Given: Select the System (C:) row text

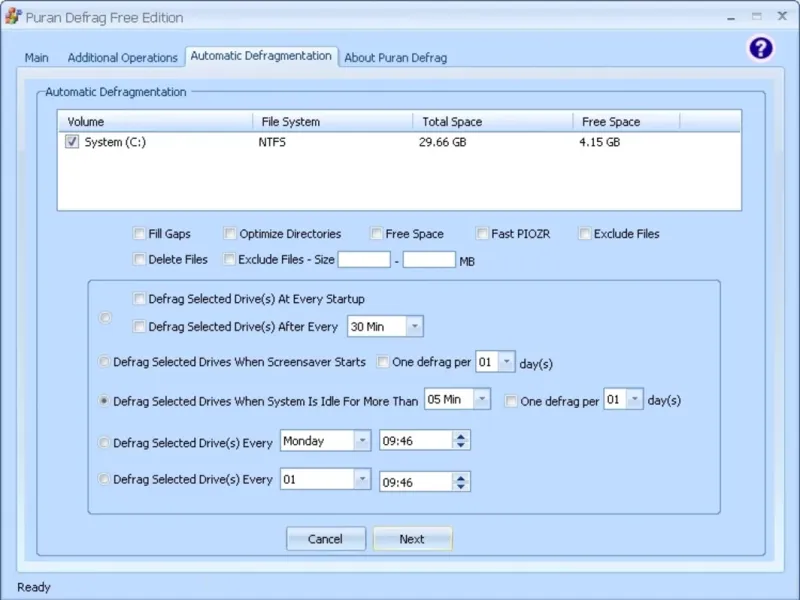Looking at the screenshot, I should click(115, 142).
